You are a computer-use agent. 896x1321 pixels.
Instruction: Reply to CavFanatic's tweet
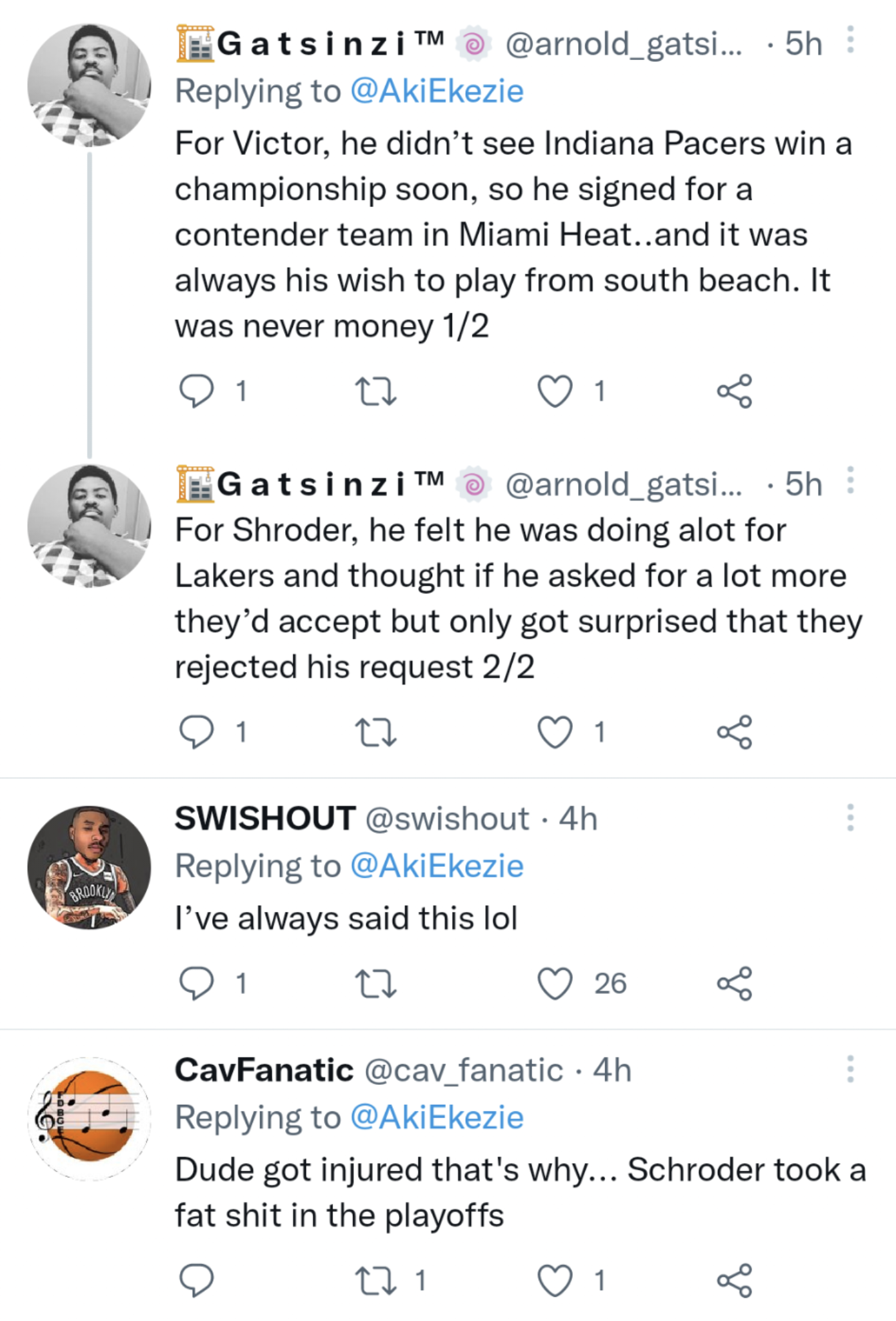pyautogui.click(x=196, y=1280)
